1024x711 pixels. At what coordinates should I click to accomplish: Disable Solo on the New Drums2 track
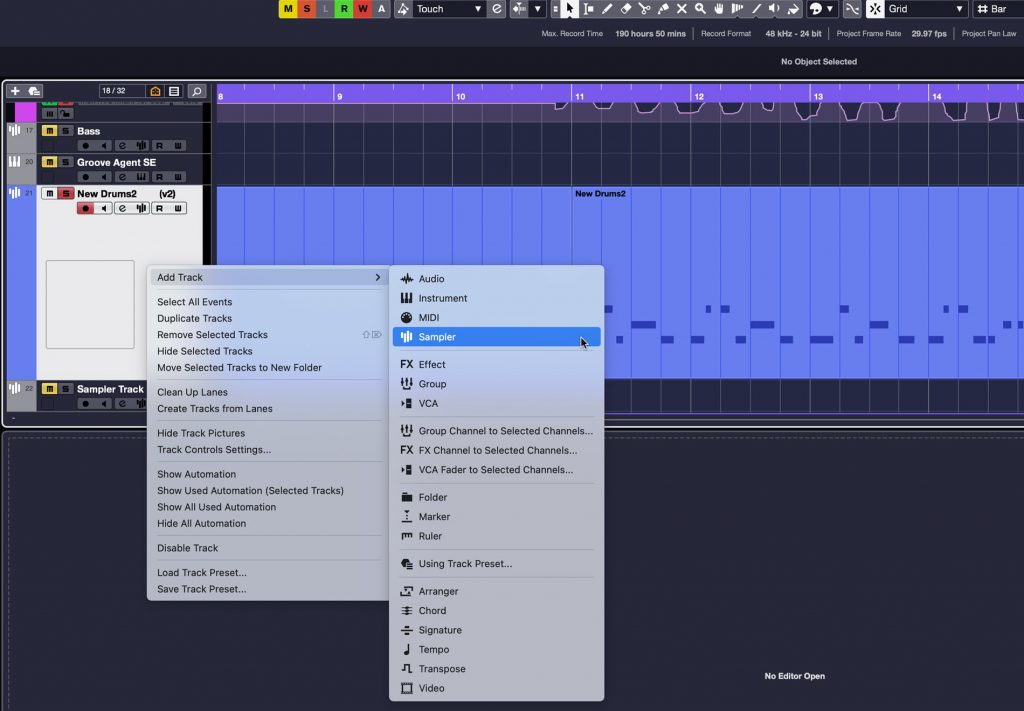(x=67, y=194)
